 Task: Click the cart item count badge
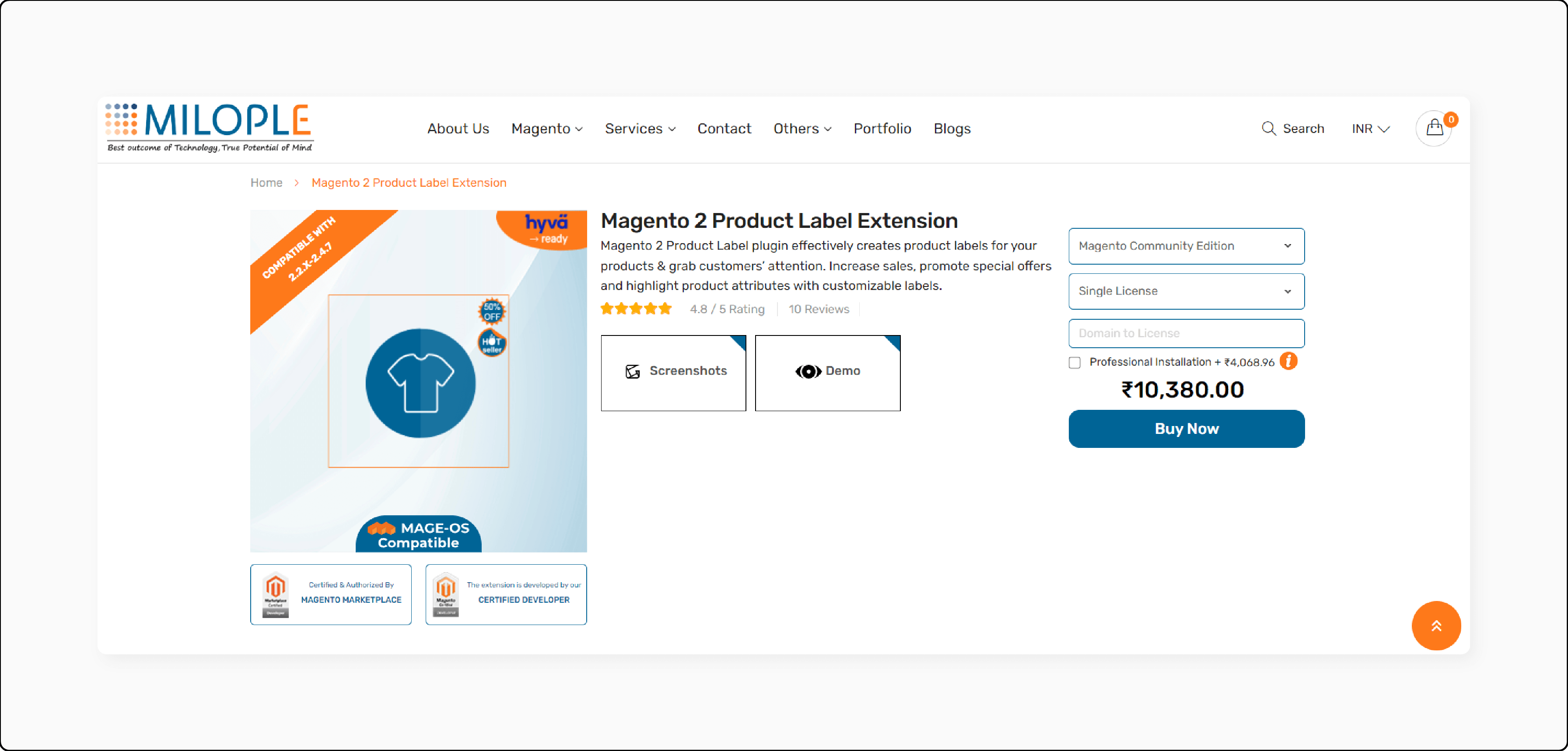pyautogui.click(x=1451, y=119)
